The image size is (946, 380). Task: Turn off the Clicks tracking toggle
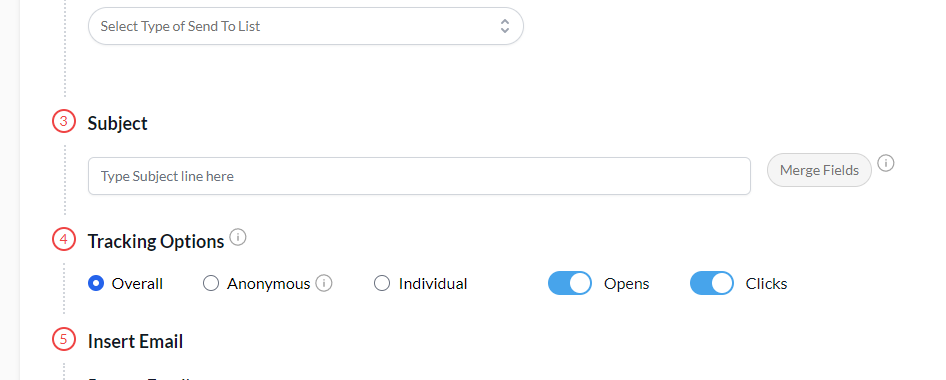712,283
